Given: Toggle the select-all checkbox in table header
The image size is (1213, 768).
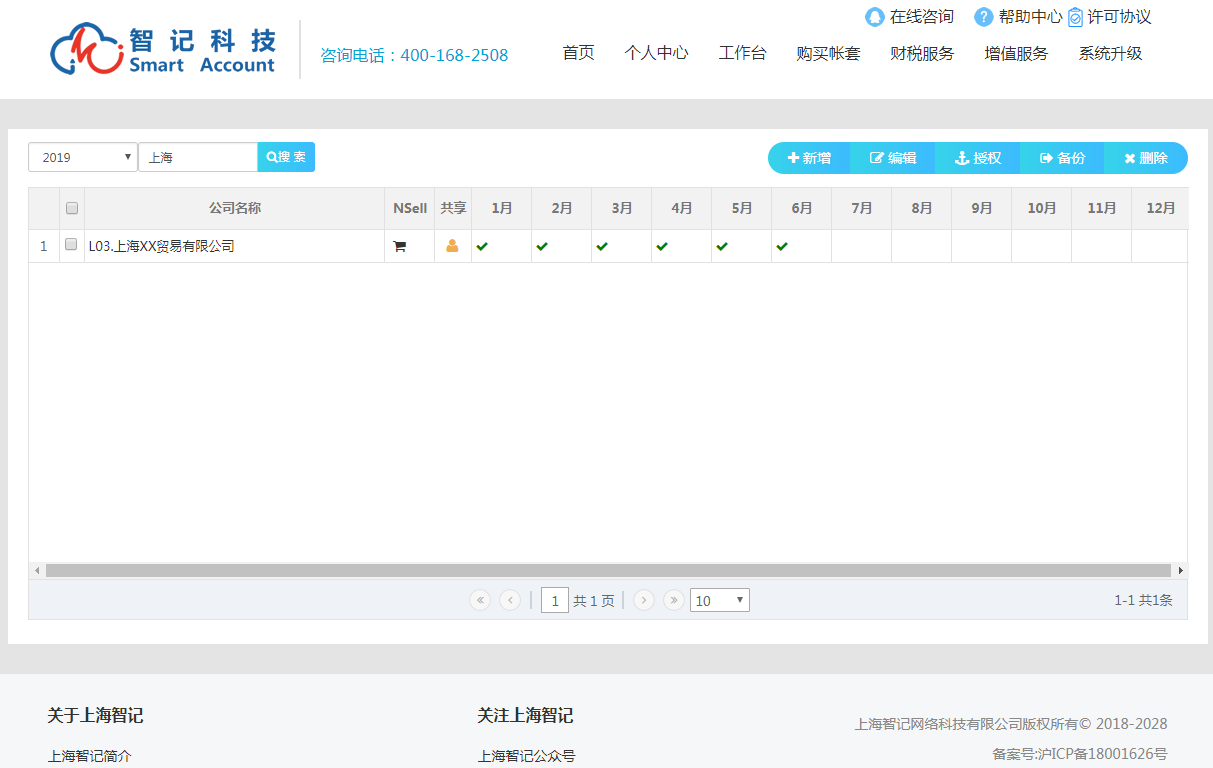Looking at the screenshot, I should 71,207.
